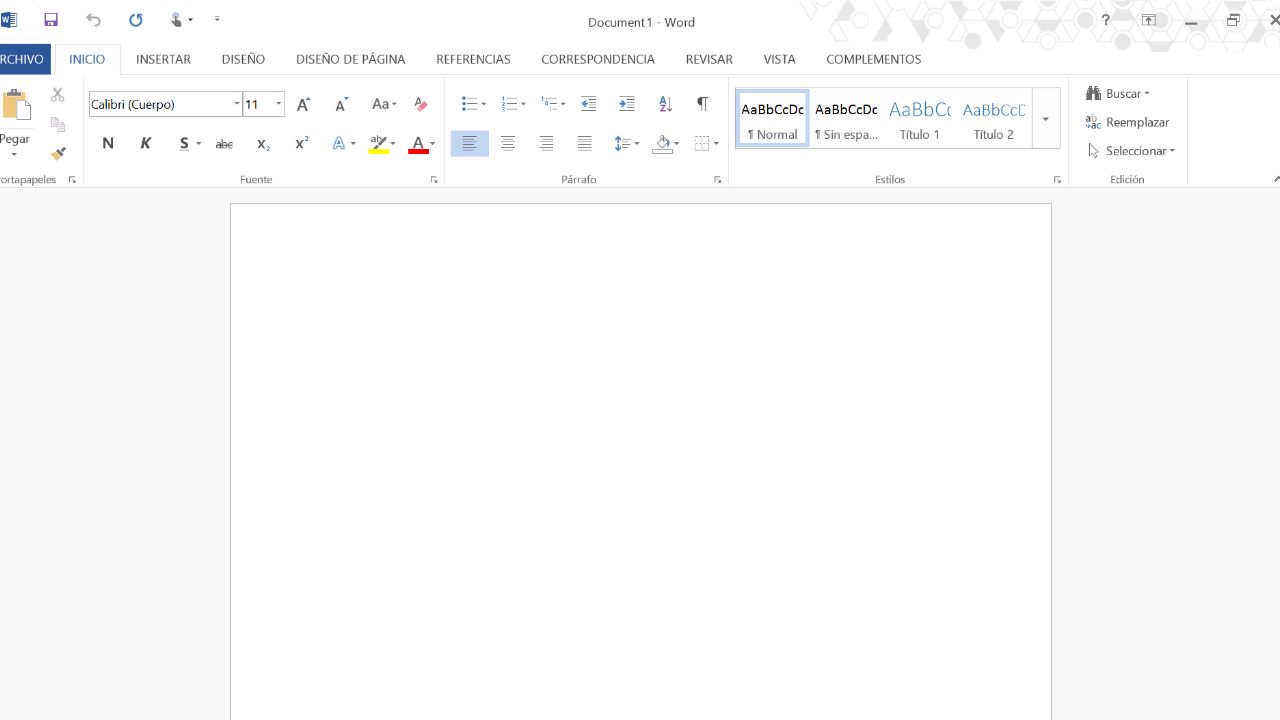Toggle underline (S) formatting
1280x720 pixels.
point(184,143)
